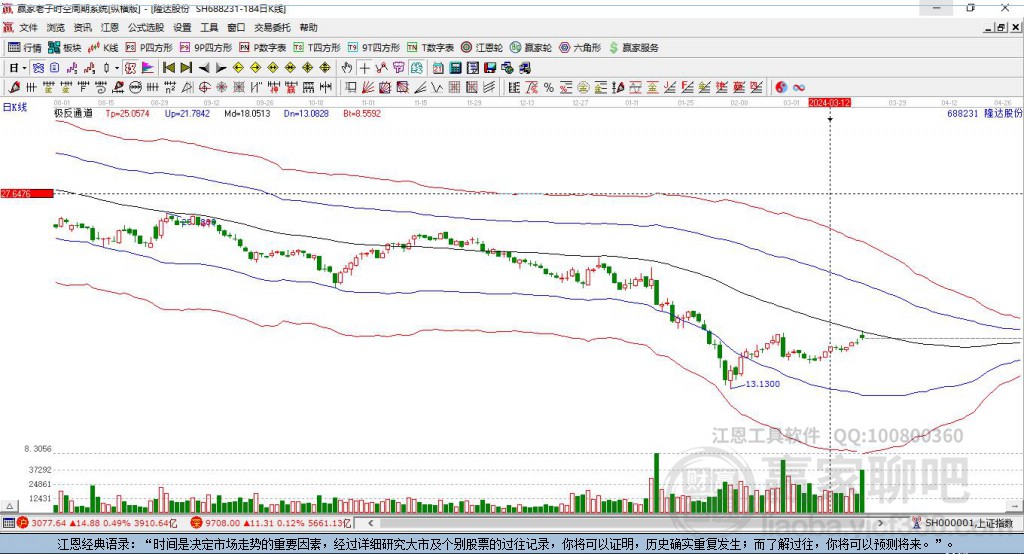Screen dimensions: 1024x554
Task: Toggle the hand pan tool
Action: (347, 68)
